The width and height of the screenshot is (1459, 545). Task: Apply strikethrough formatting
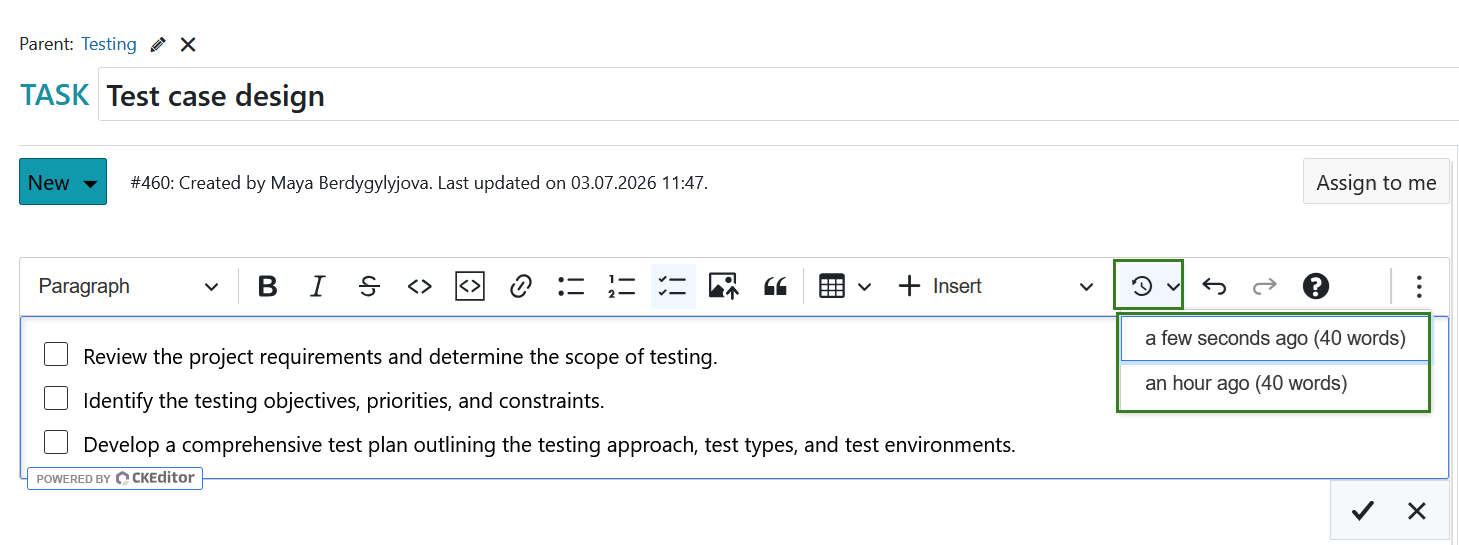(369, 286)
